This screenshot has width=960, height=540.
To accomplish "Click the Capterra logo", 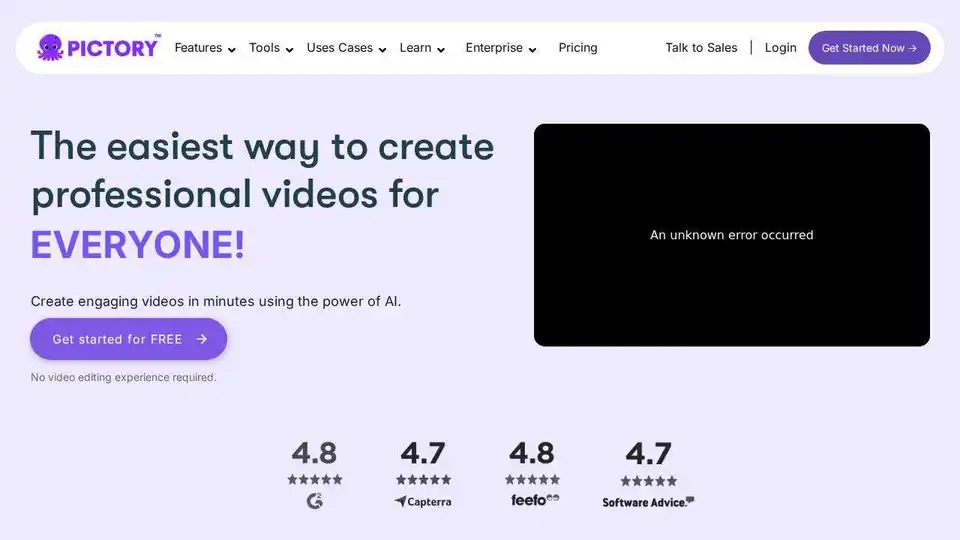I will coord(423,501).
